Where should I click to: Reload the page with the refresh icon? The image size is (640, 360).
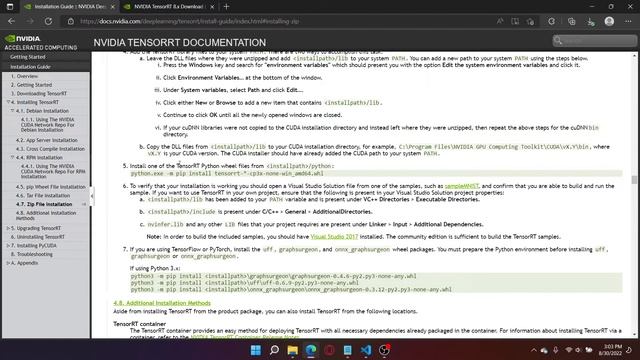click(x=48, y=21)
